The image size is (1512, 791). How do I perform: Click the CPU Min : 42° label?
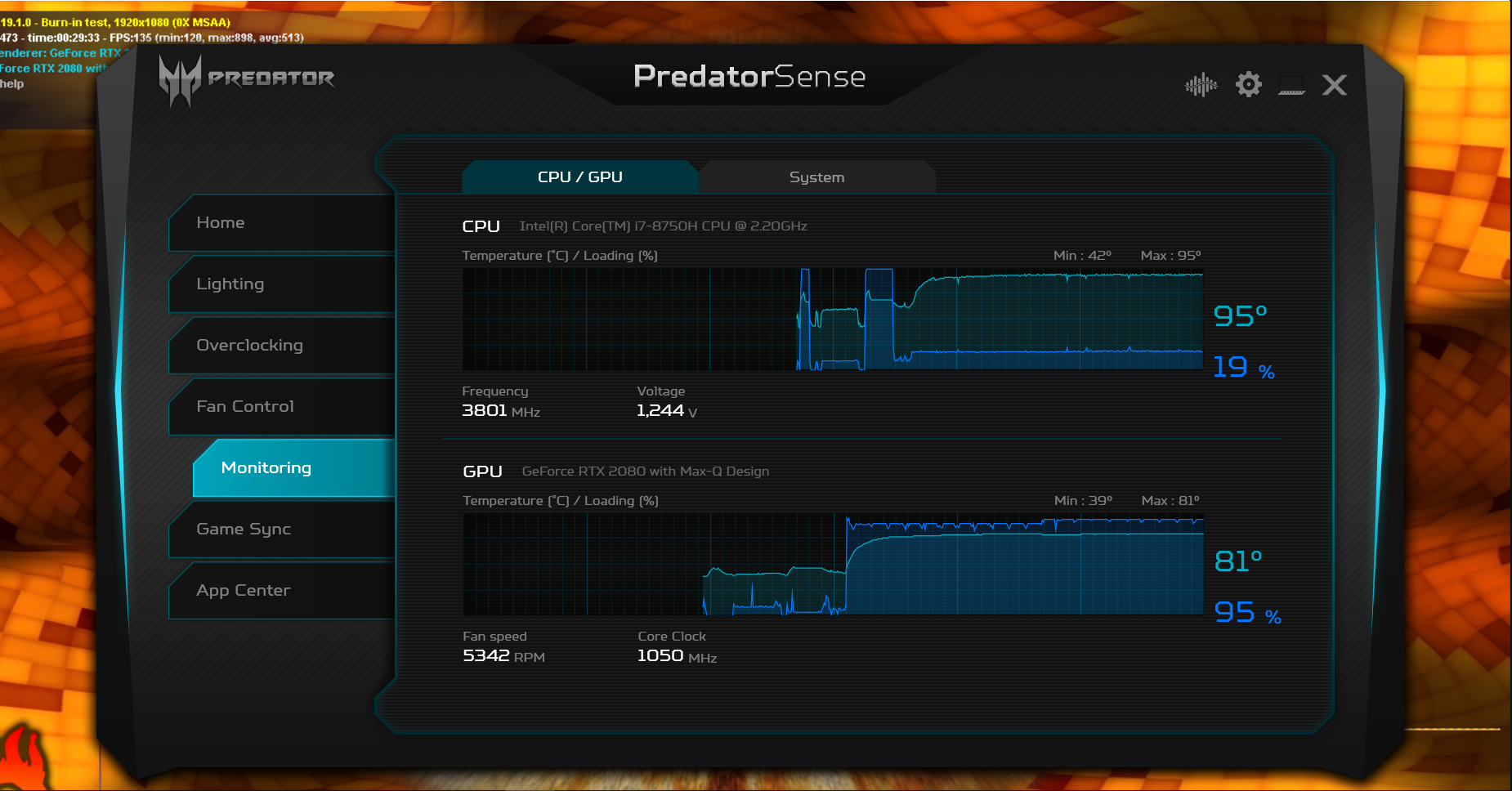tap(1083, 256)
